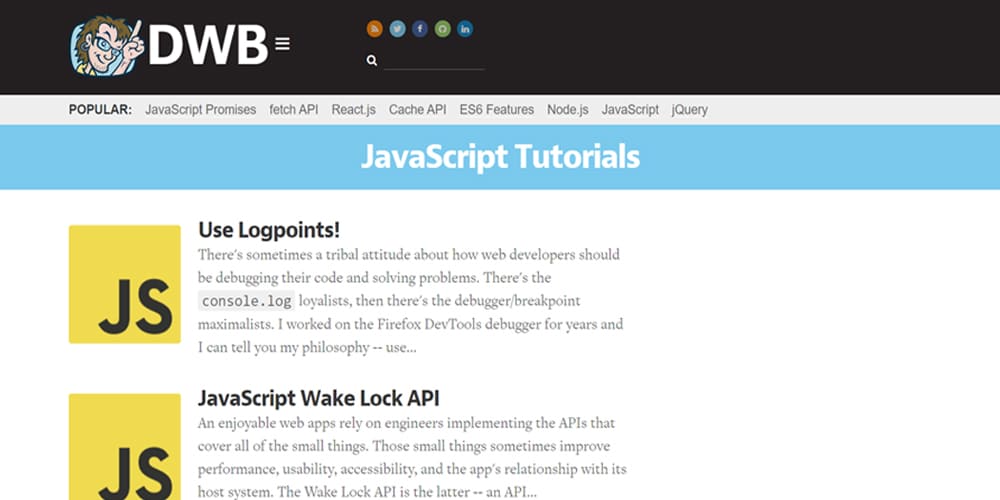Click the JavaScript Tutorials heading
The height and width of the screenshot is (500, 1000).
tap(500, 157)
